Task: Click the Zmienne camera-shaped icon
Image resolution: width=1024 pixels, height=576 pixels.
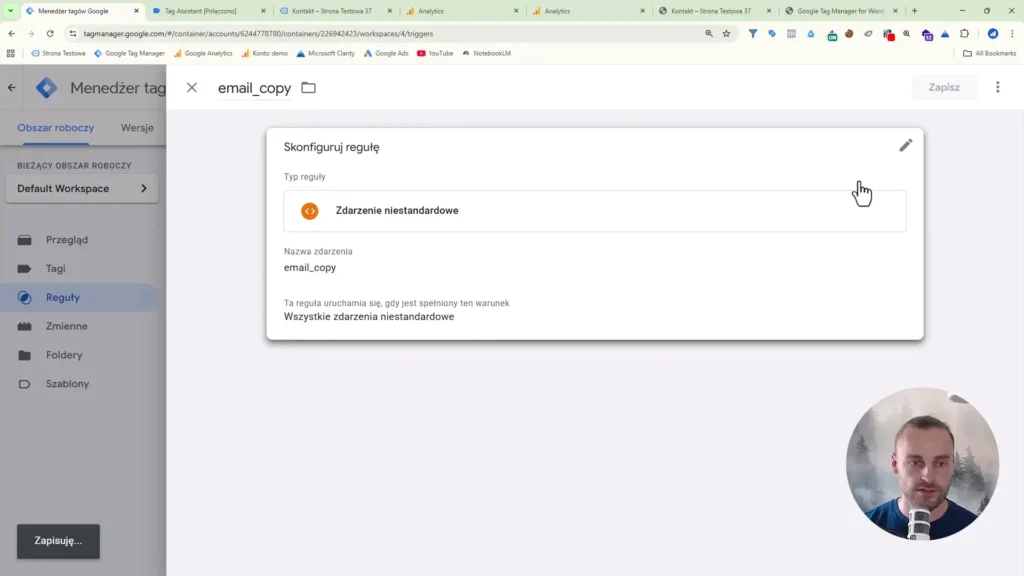Action: tap(24, 326)
